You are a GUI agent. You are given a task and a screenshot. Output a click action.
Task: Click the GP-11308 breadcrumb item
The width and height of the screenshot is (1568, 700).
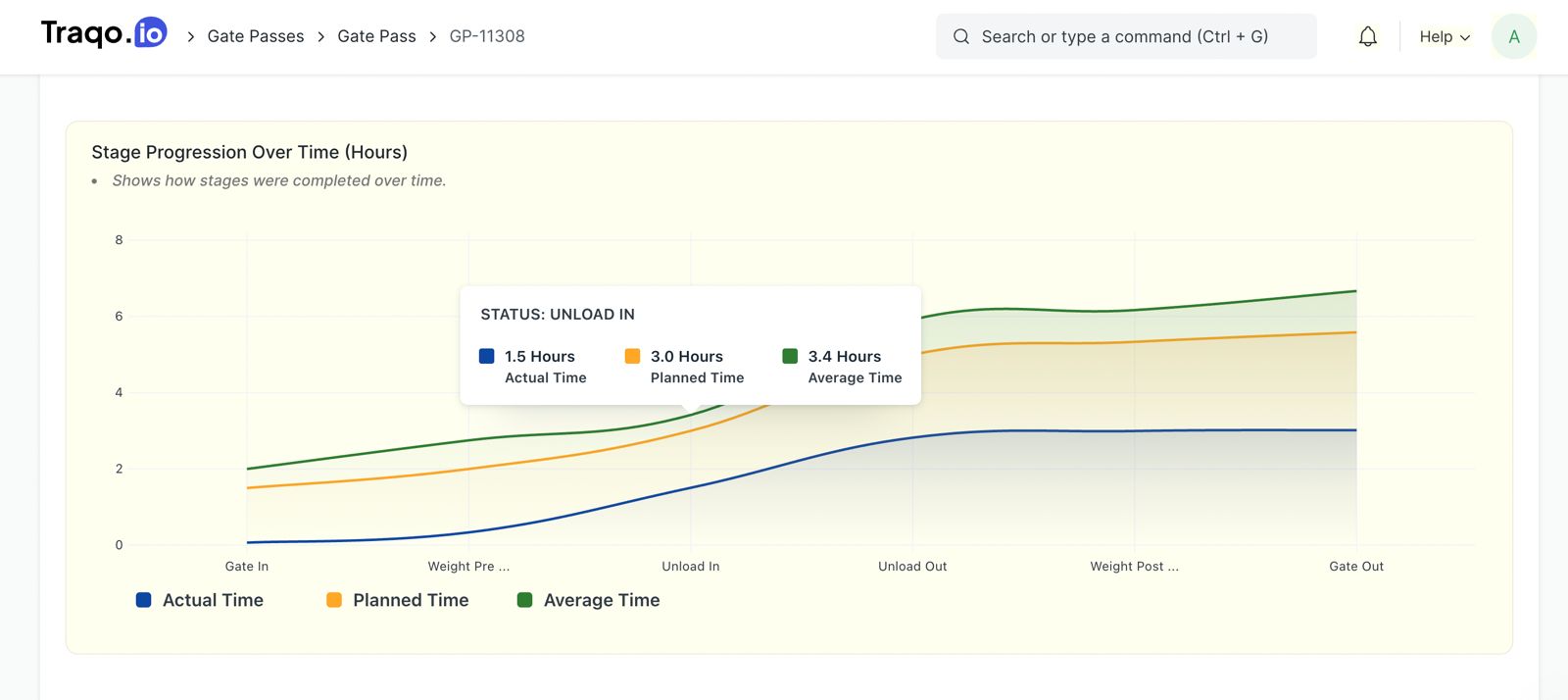487,36
